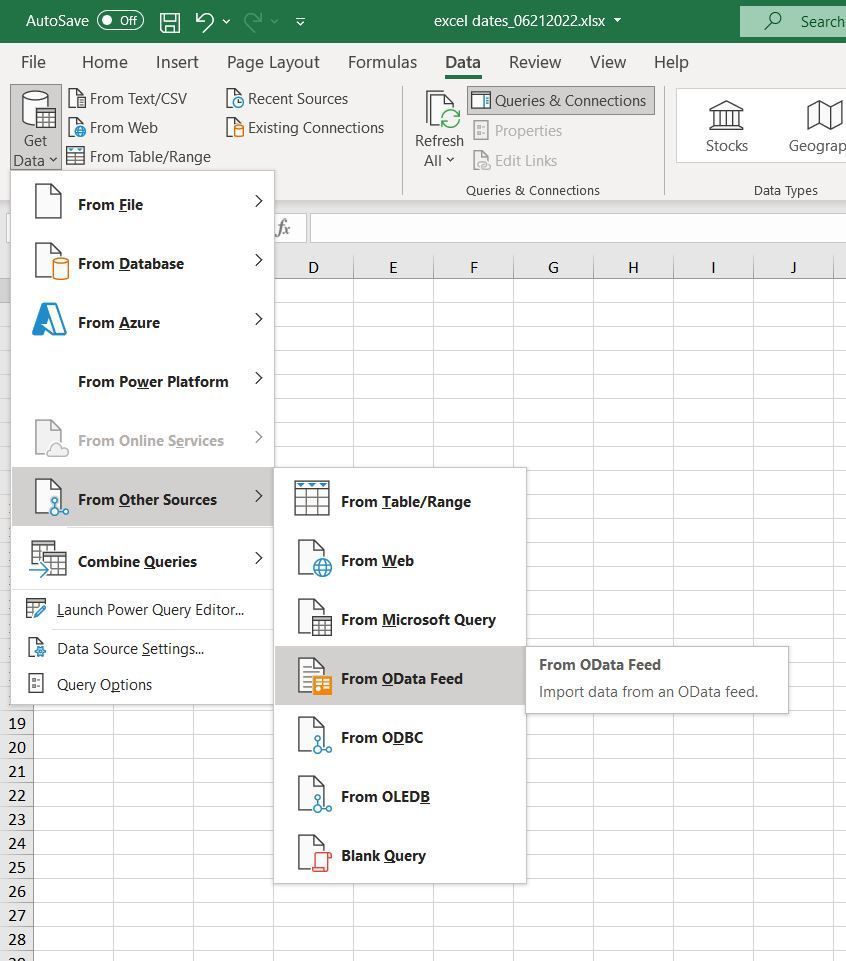The image size is (846, 961).
Task: Select column D header
Action: point(313,267)
